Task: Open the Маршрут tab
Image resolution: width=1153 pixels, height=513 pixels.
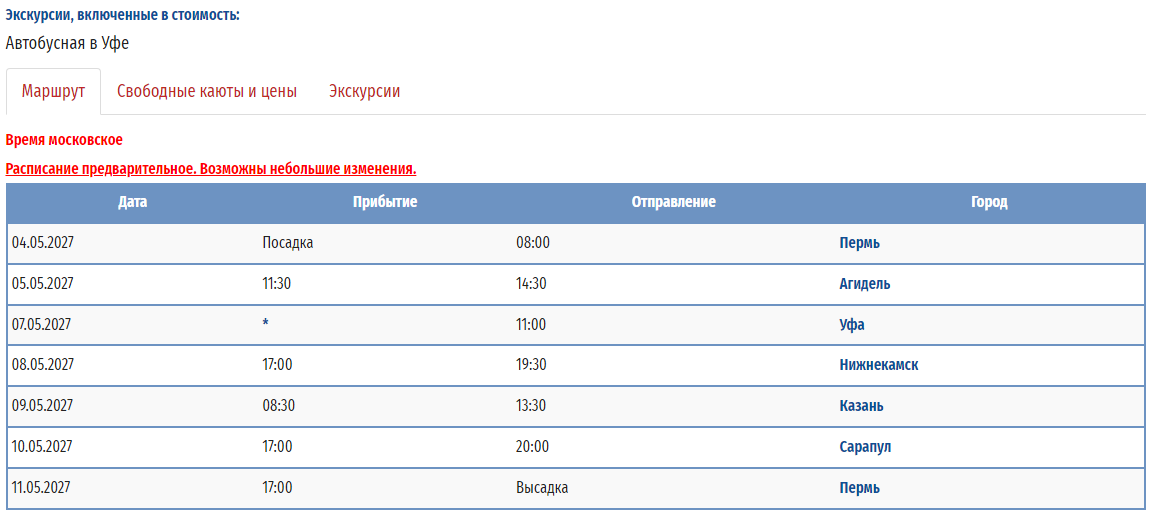Action: click(x=54, y=92)
